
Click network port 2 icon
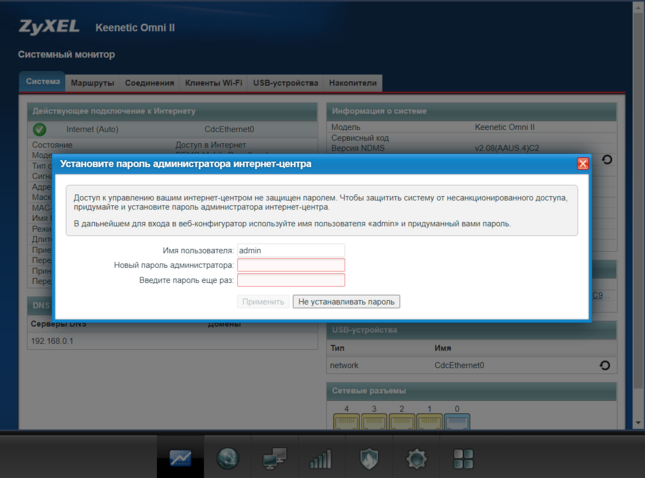[401, 421]
